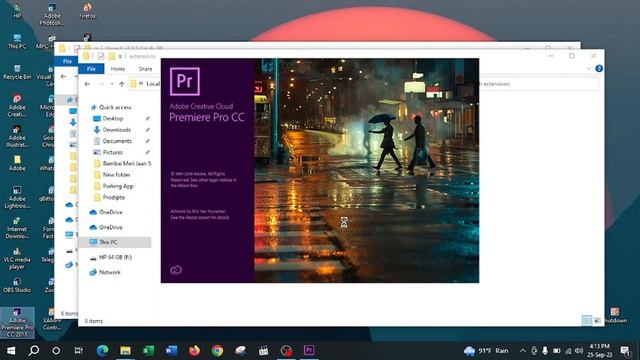Switch to Premiere Pro on the taskbar

coord(309,350)
